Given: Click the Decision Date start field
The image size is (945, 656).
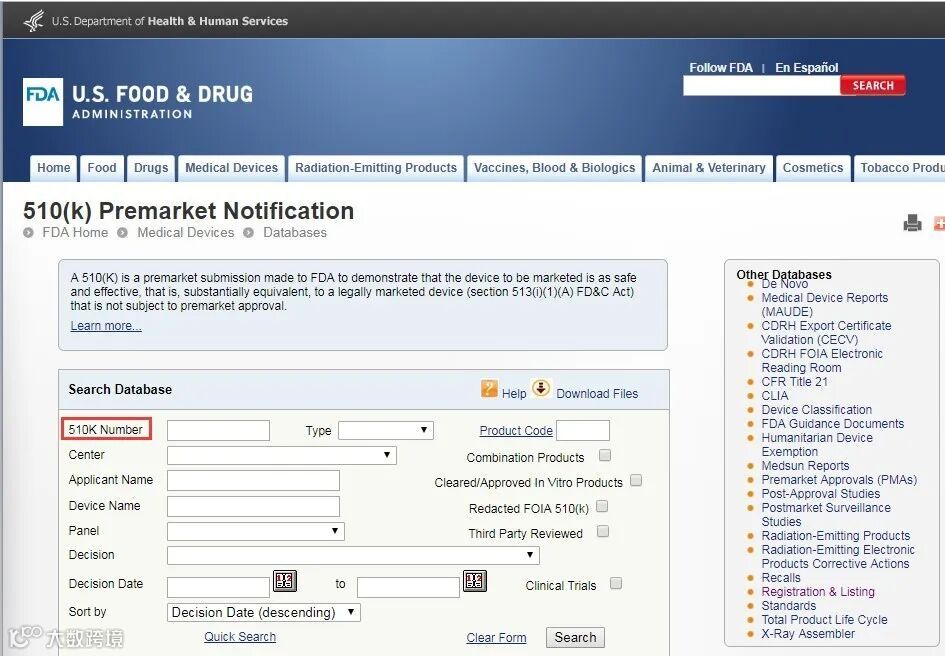Looking at the screenshot, I should (x=218, y=587).
